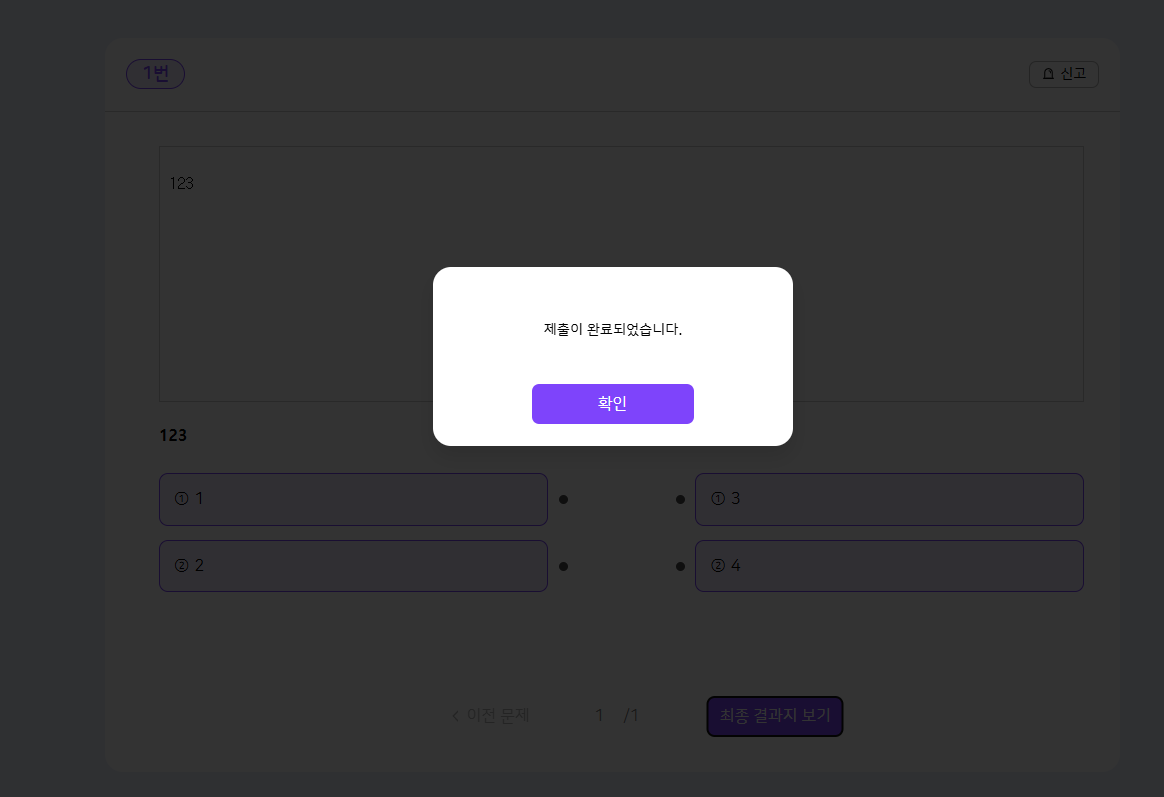Click the passage box containing 123
1164x797 pixels.
click(621, 274)
